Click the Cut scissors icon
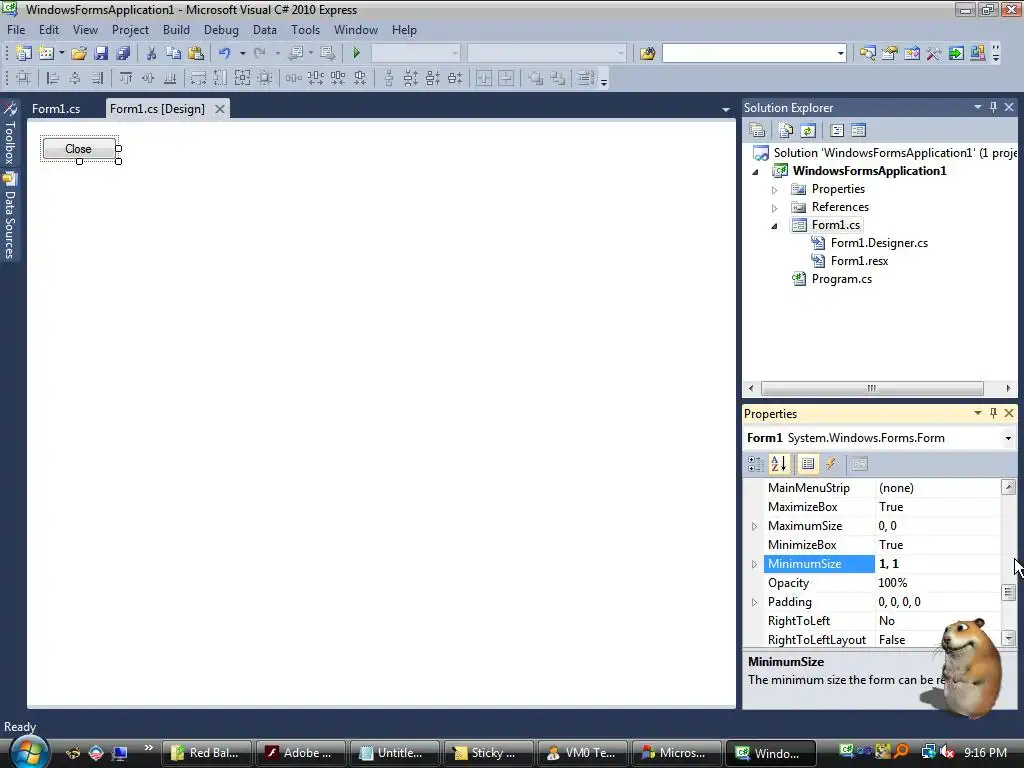1024x768 pixels. pos(151,53)
